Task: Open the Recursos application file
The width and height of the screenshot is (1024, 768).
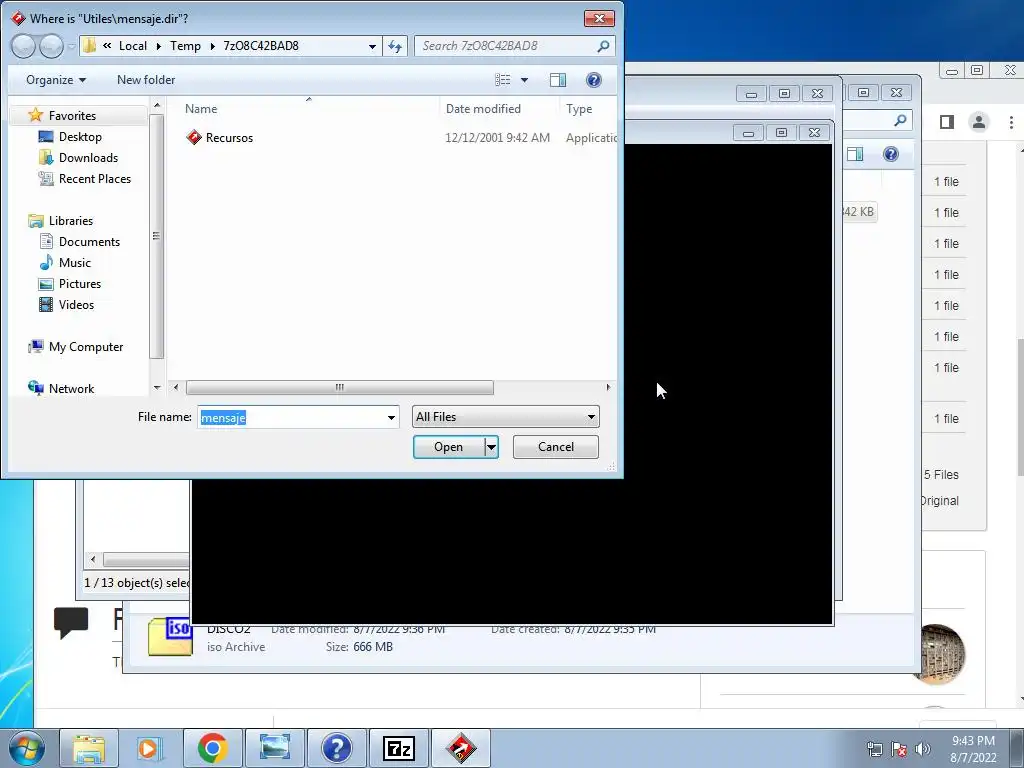Action: [219, 138]
